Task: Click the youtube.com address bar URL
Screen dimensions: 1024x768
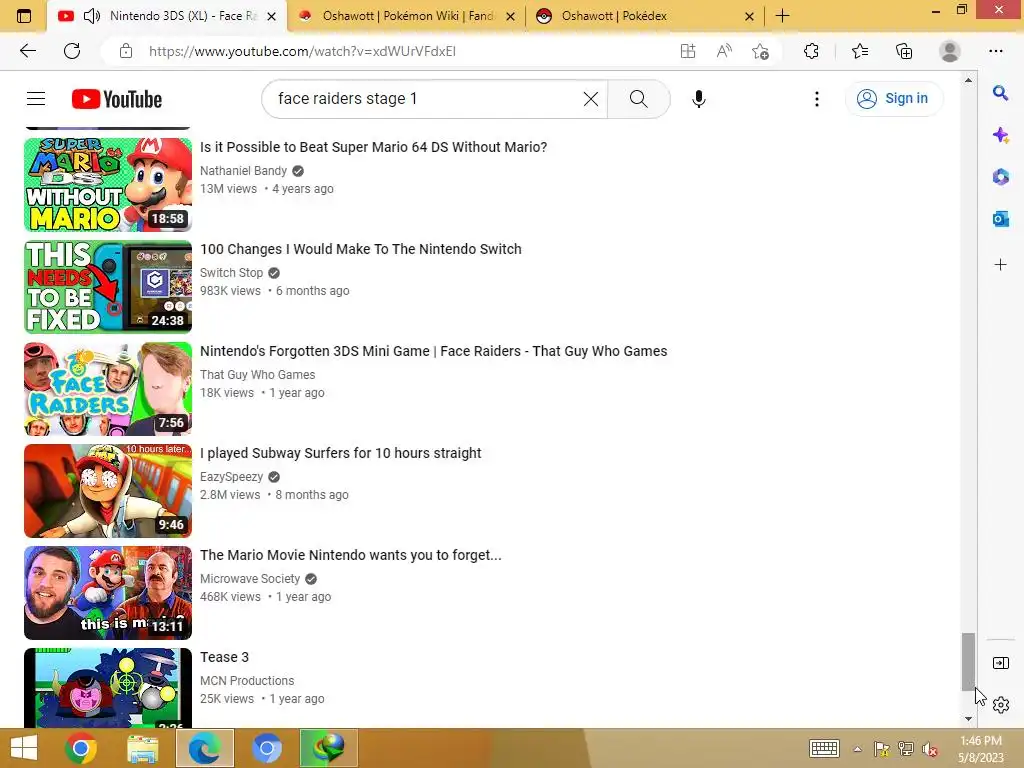Action: tap(302, 51)
